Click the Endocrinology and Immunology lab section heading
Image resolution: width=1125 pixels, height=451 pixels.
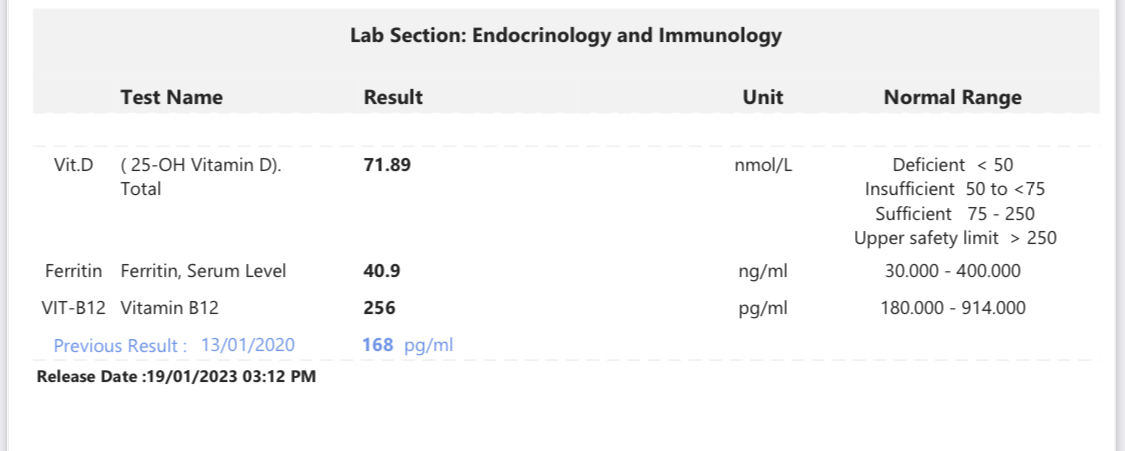pyautogui.click(x=565, y=36)
